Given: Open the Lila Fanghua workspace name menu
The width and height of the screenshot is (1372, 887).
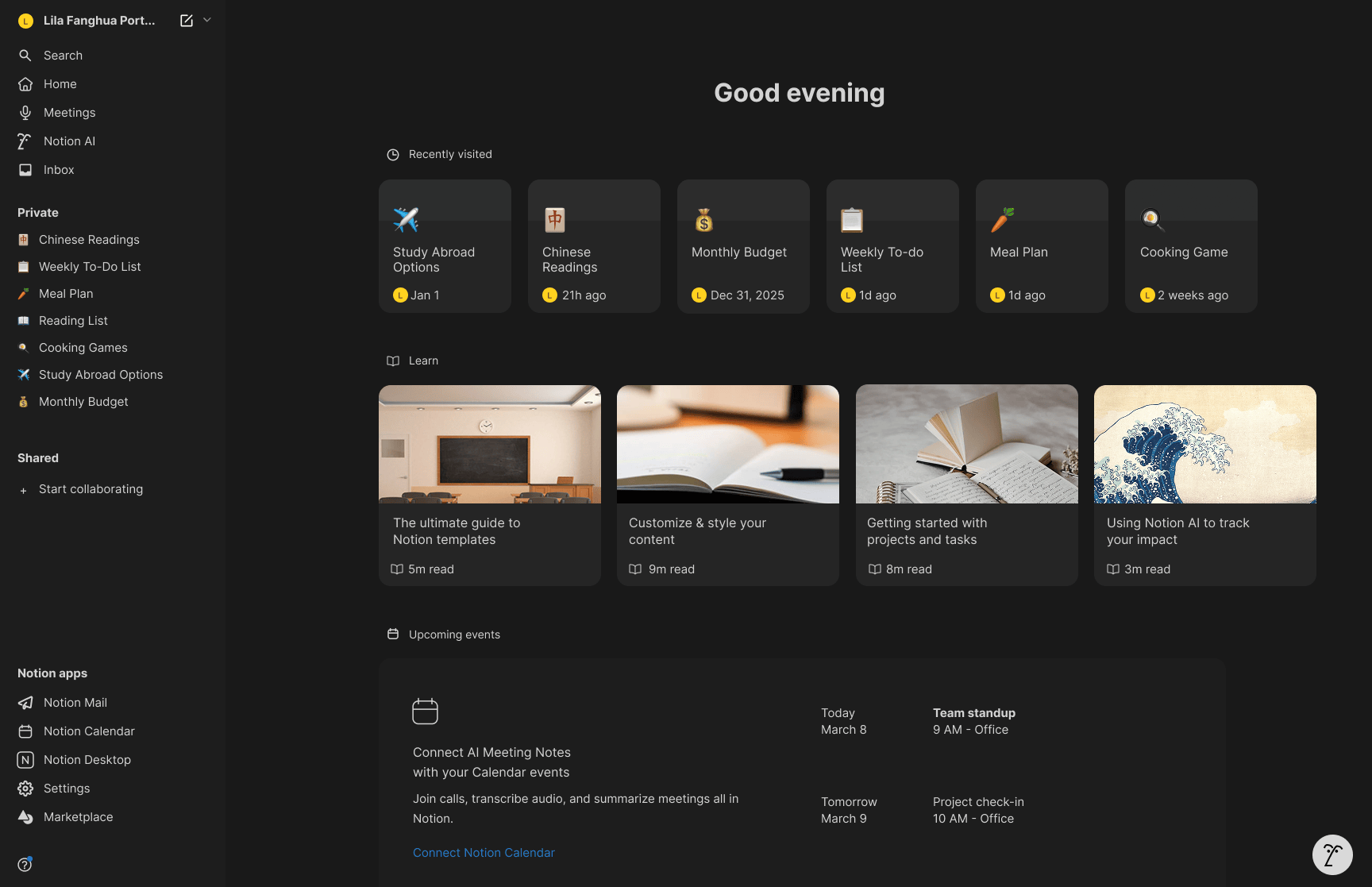Looking at the screenshot, I should coord(99,21).
